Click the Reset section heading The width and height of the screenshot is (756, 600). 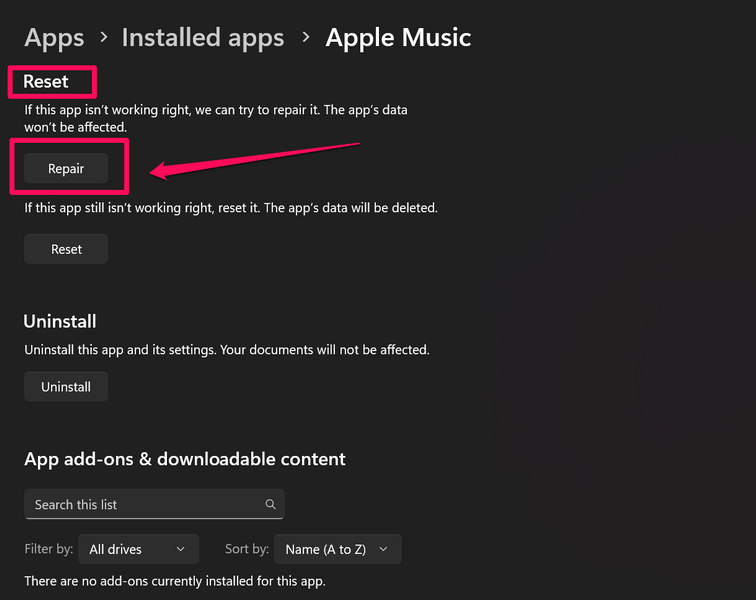point(46,81)
